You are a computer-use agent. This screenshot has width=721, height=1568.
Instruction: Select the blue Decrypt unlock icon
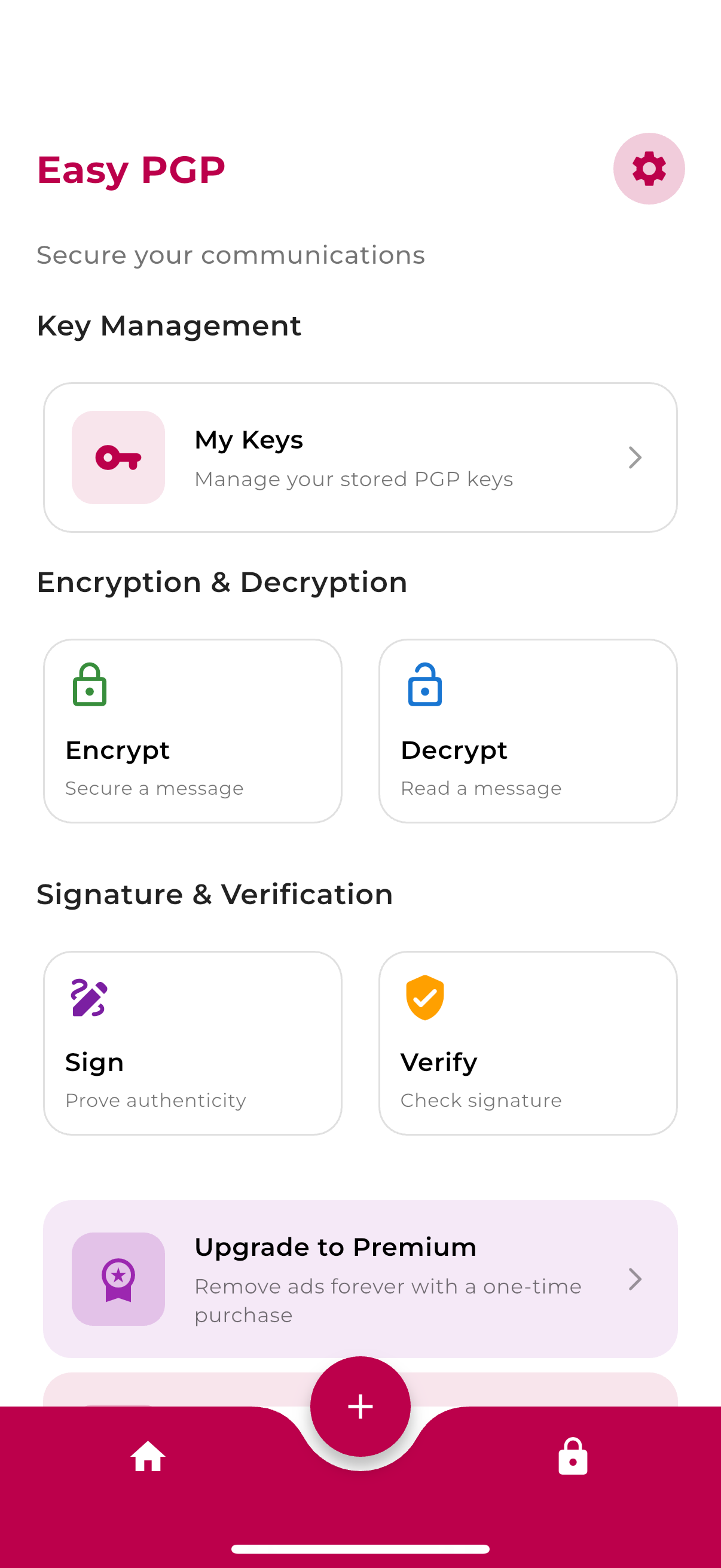coord(424,685)
